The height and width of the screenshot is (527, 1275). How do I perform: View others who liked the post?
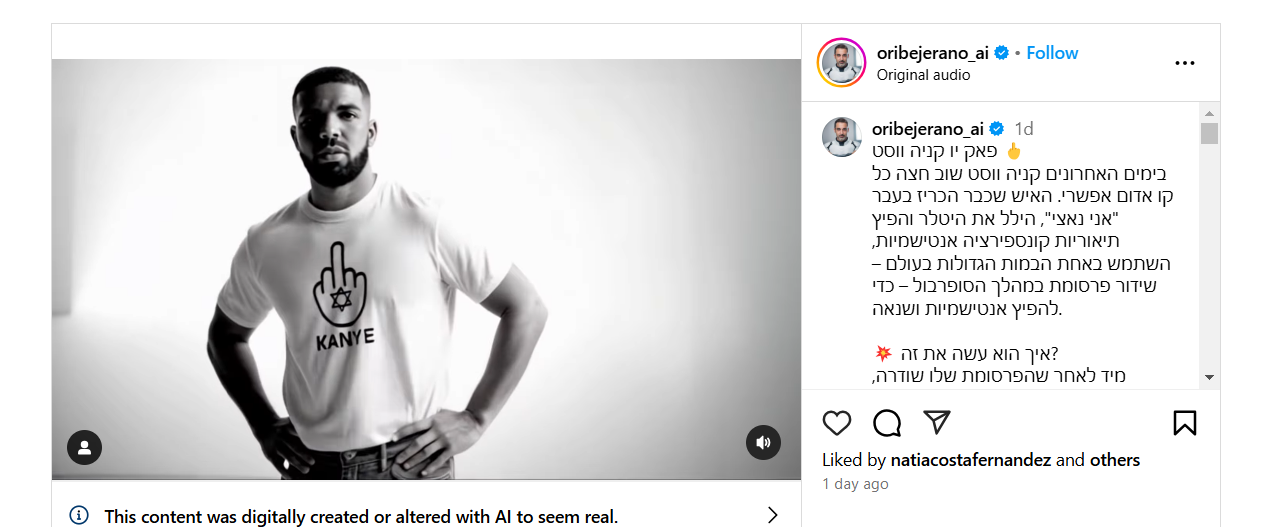(1114, 460)
